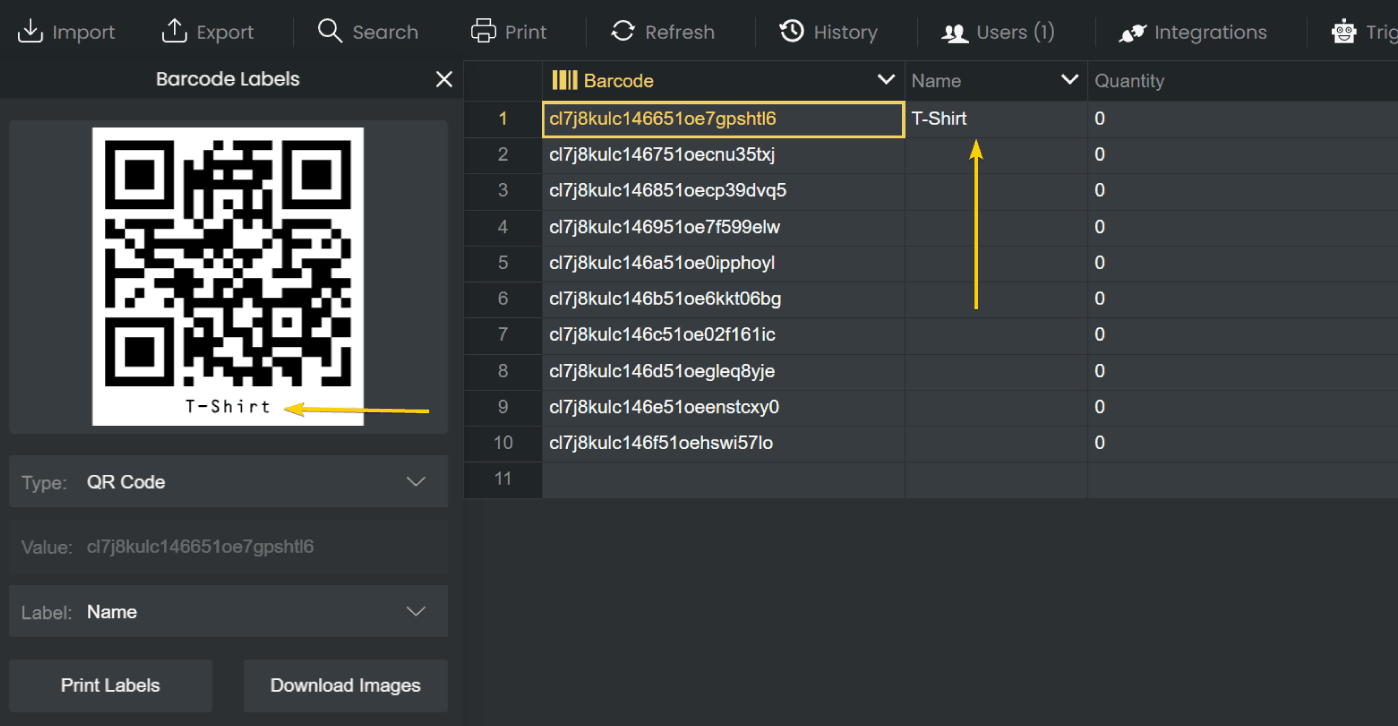Open Integrations from the toolbar
1398x726 pixels.
point(1193,32)
